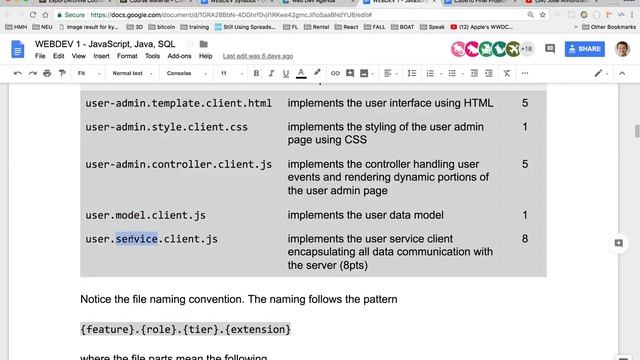The height and width of the screenshot is (360, 640).
Task: Open the Other Bookmarks folder
Action: pyautogui.click(x=609, y=27)
